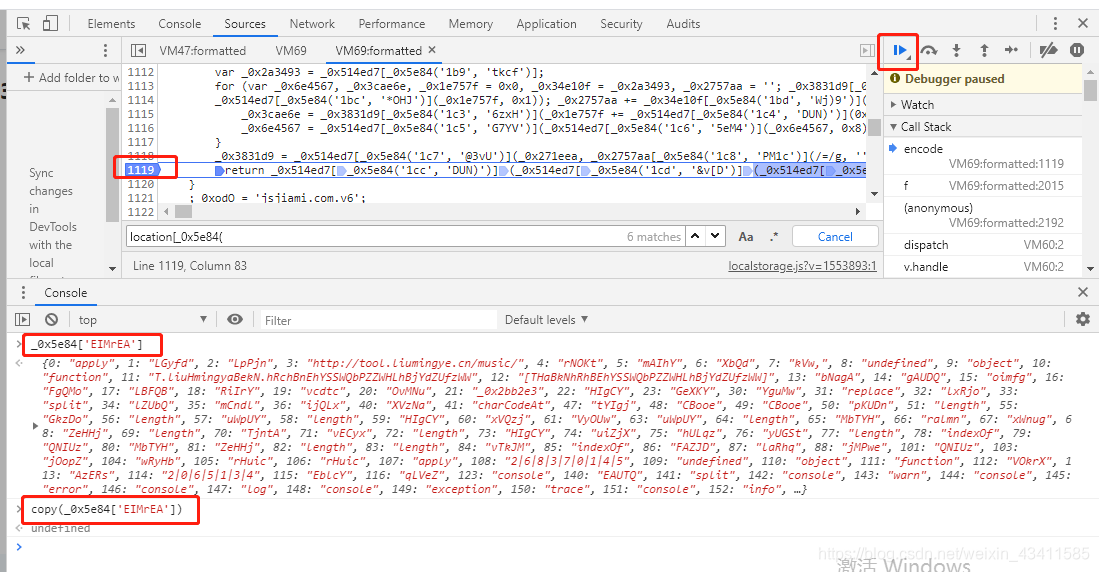This screenshot has width=1099, height=572.
Task: Clear the console
Action: click(51, 320)
